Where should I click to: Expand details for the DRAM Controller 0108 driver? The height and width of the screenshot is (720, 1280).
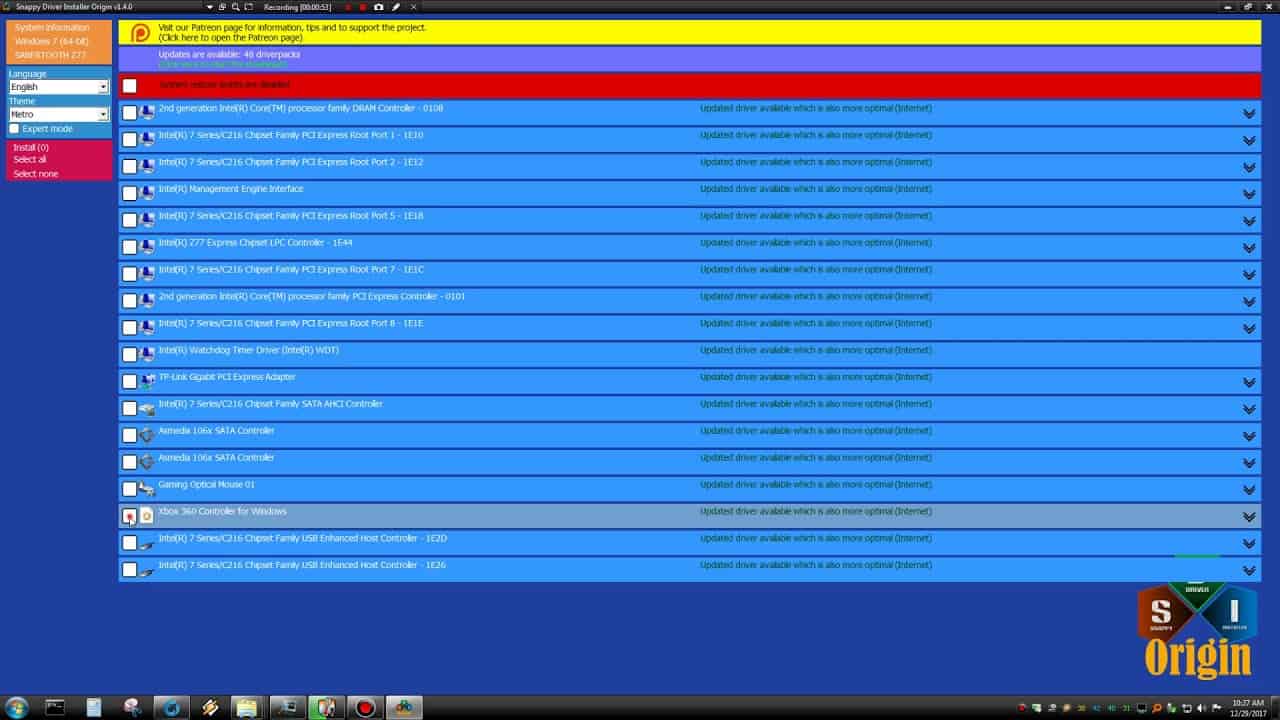tap(1249, 113)
